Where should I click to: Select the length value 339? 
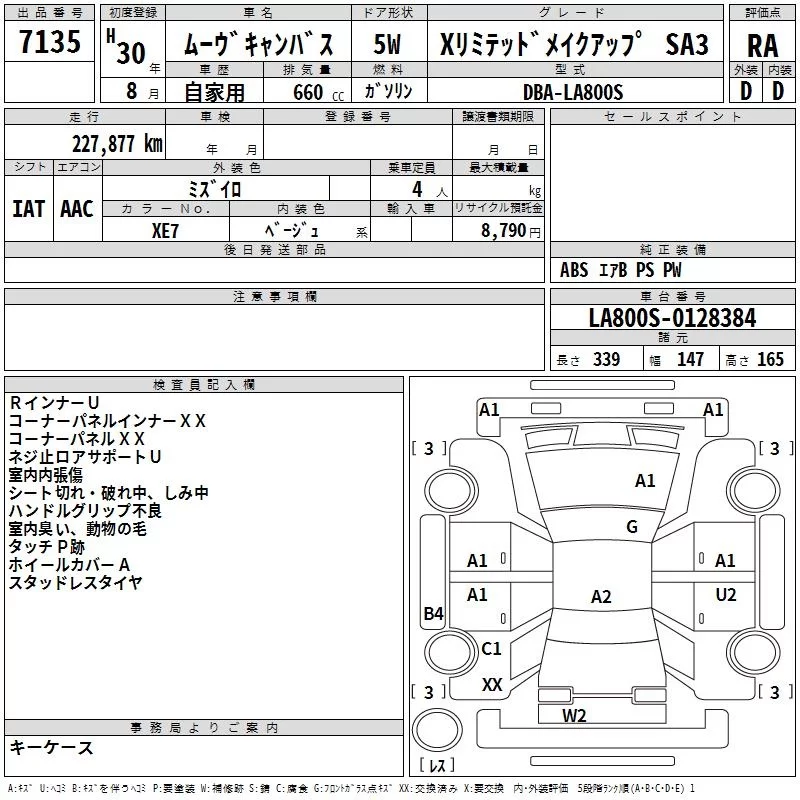click(606, 359)
